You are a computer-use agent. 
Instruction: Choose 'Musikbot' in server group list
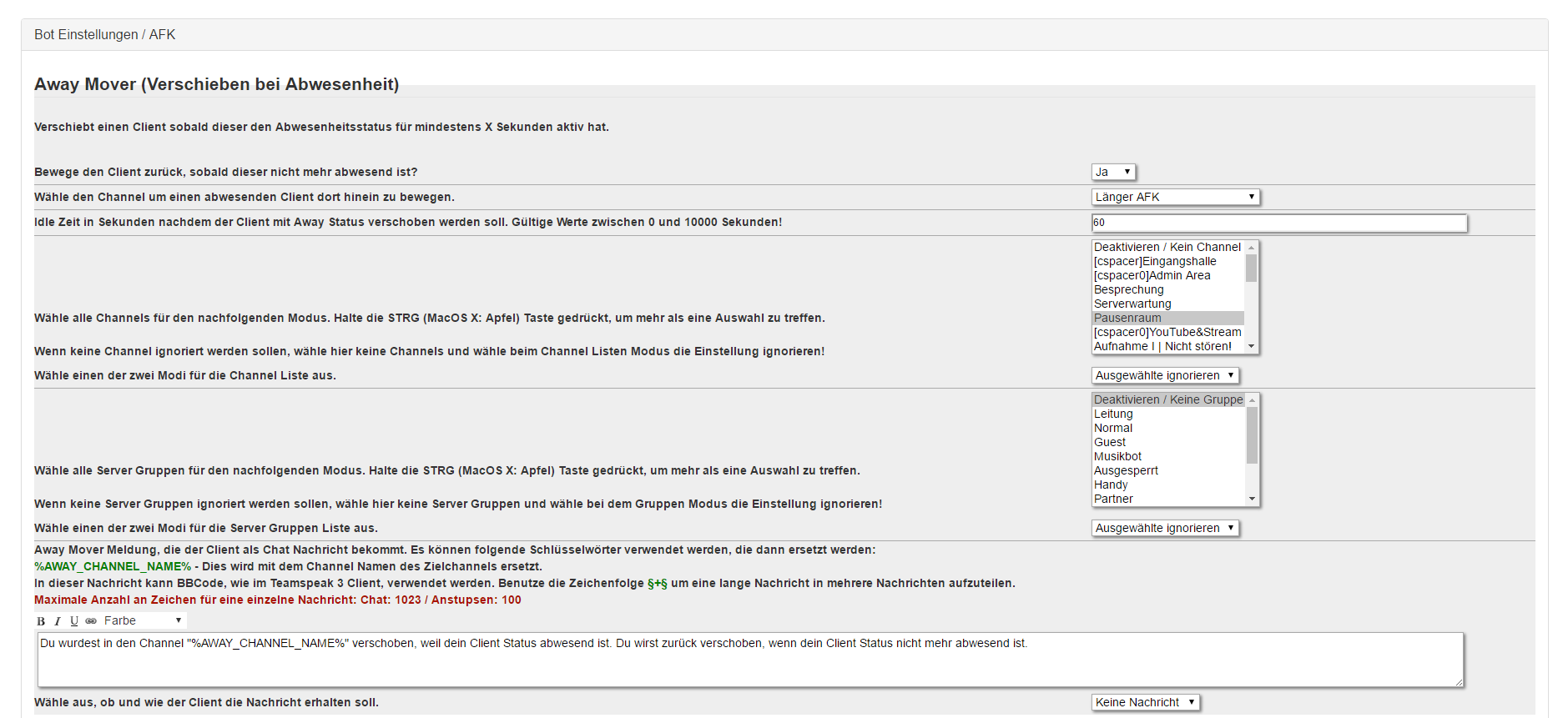coord(1117,456)
